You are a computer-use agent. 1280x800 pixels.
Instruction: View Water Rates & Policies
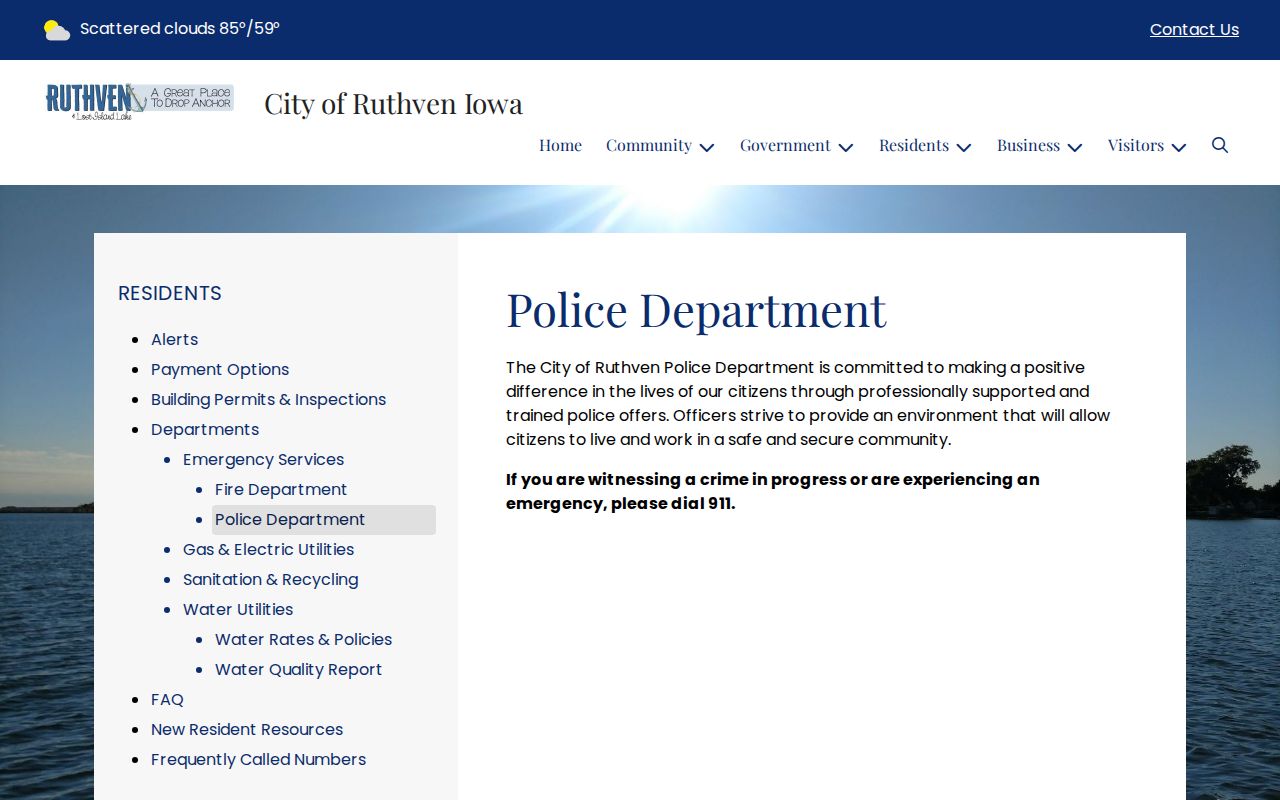pyautogui.click(x=303, y=639)
